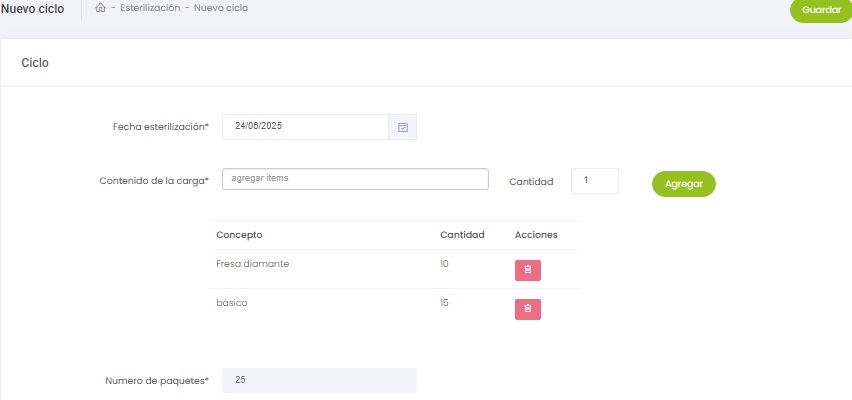Click the Cantidad number input

594,181
